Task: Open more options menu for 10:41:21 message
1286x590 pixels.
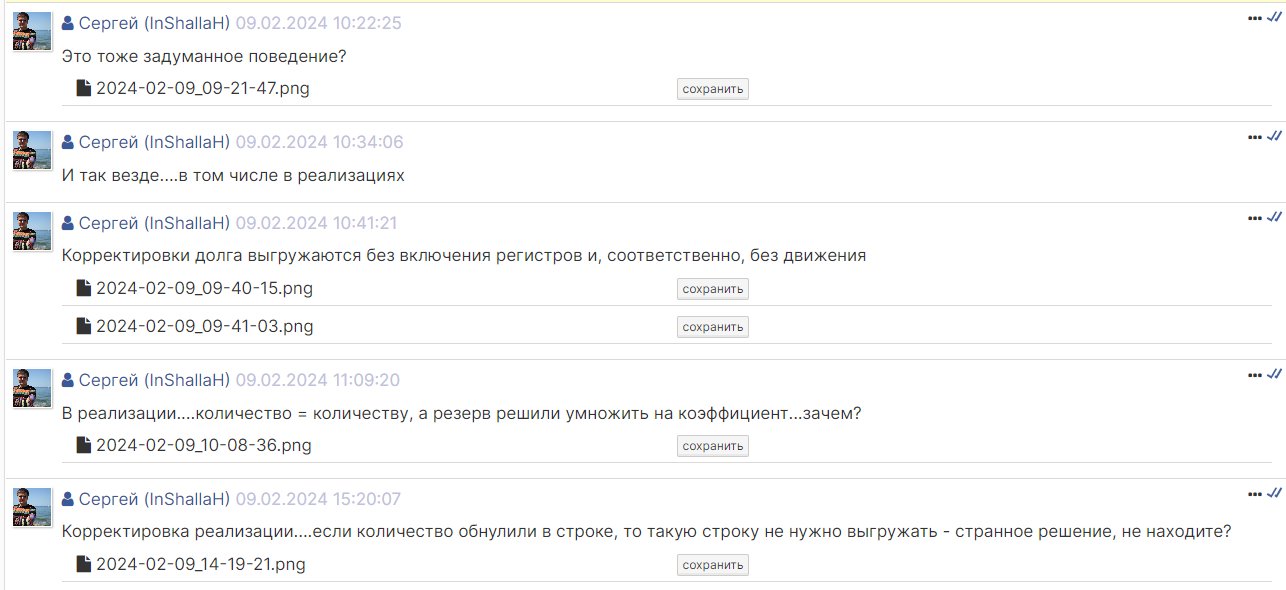Action: (x=1255, y=217)
